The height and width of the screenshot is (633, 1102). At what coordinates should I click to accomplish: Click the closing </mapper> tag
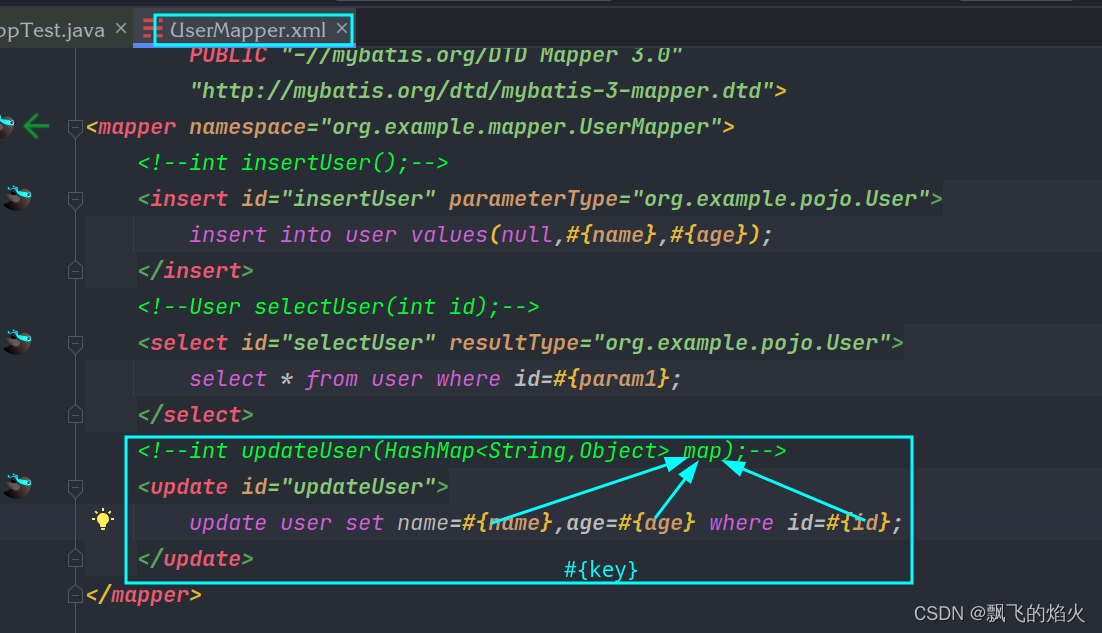point(143,595)
